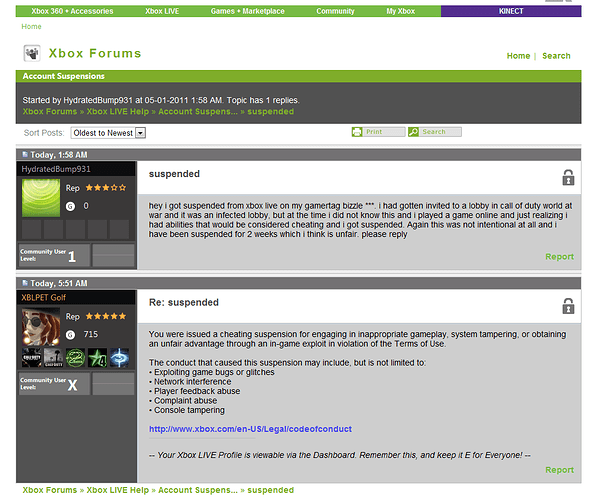The height and width of the screenshot is (500, 591).
Task: Go to forum Home link next to Search
Action: (x=518, y=56)
